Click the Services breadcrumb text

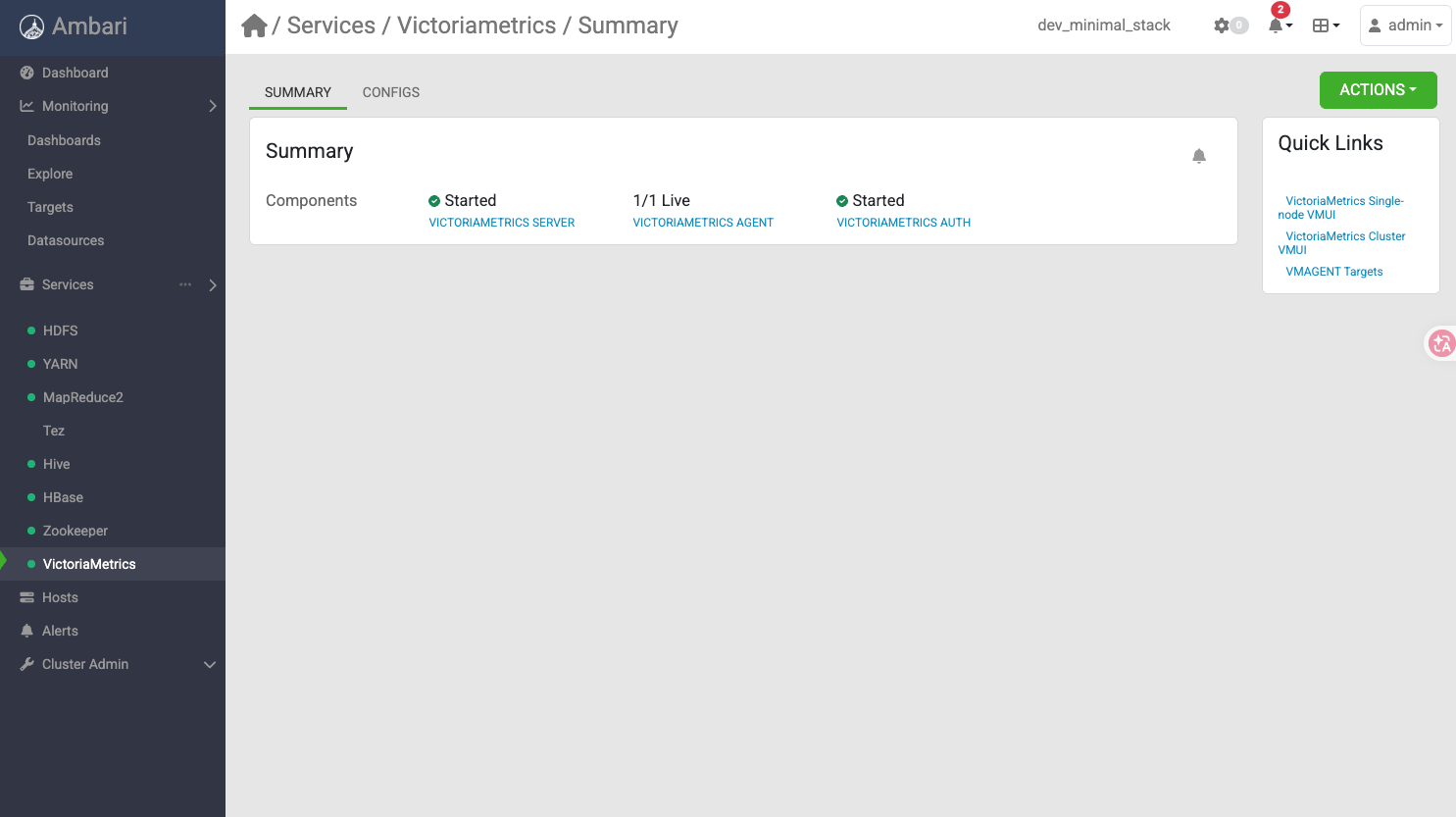(x=331, y=26)
